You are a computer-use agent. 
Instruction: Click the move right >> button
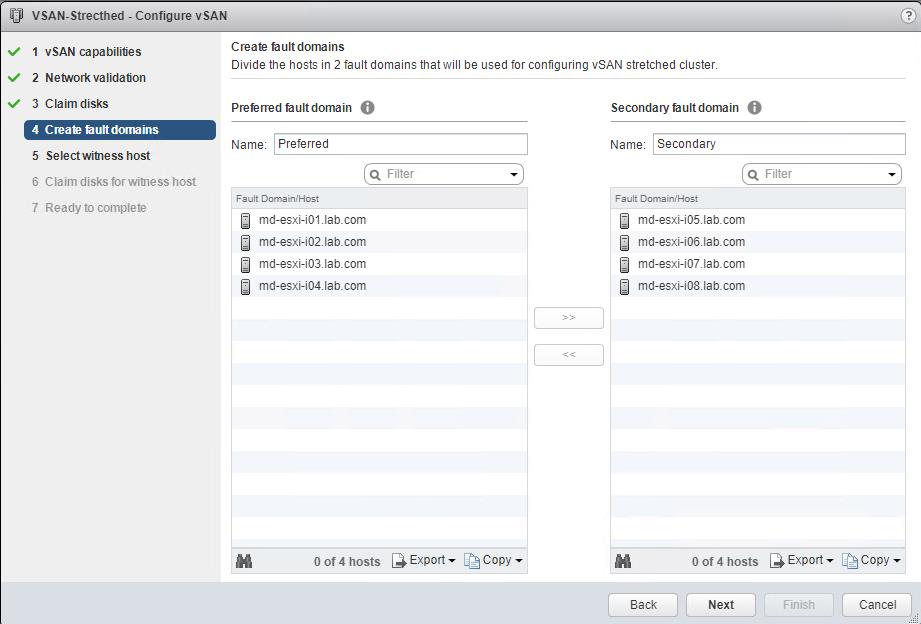coord(569,318)
